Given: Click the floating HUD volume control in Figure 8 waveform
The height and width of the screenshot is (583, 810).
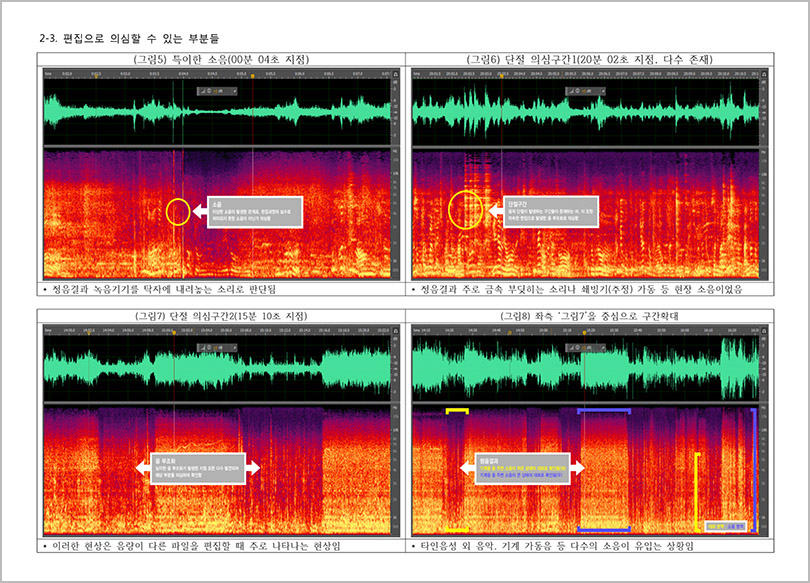Looking at the screenshot, I should coord(585,346).
